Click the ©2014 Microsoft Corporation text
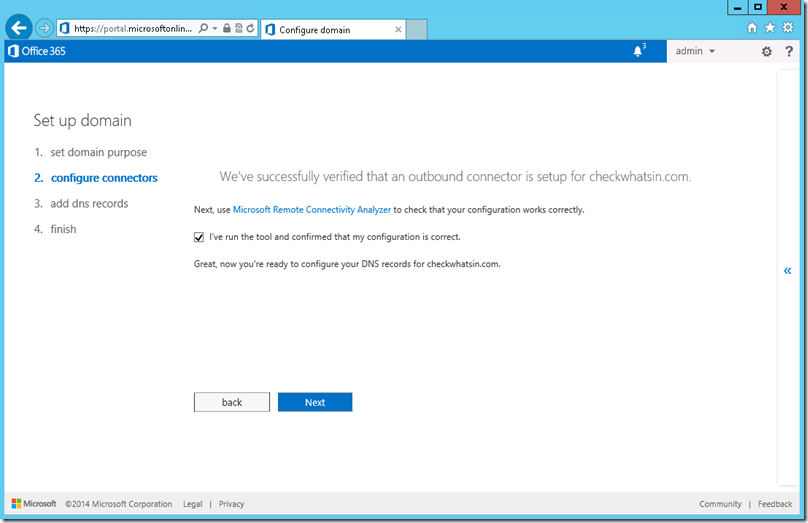Viewport: 808px width, 523px height. pos(119,504)
